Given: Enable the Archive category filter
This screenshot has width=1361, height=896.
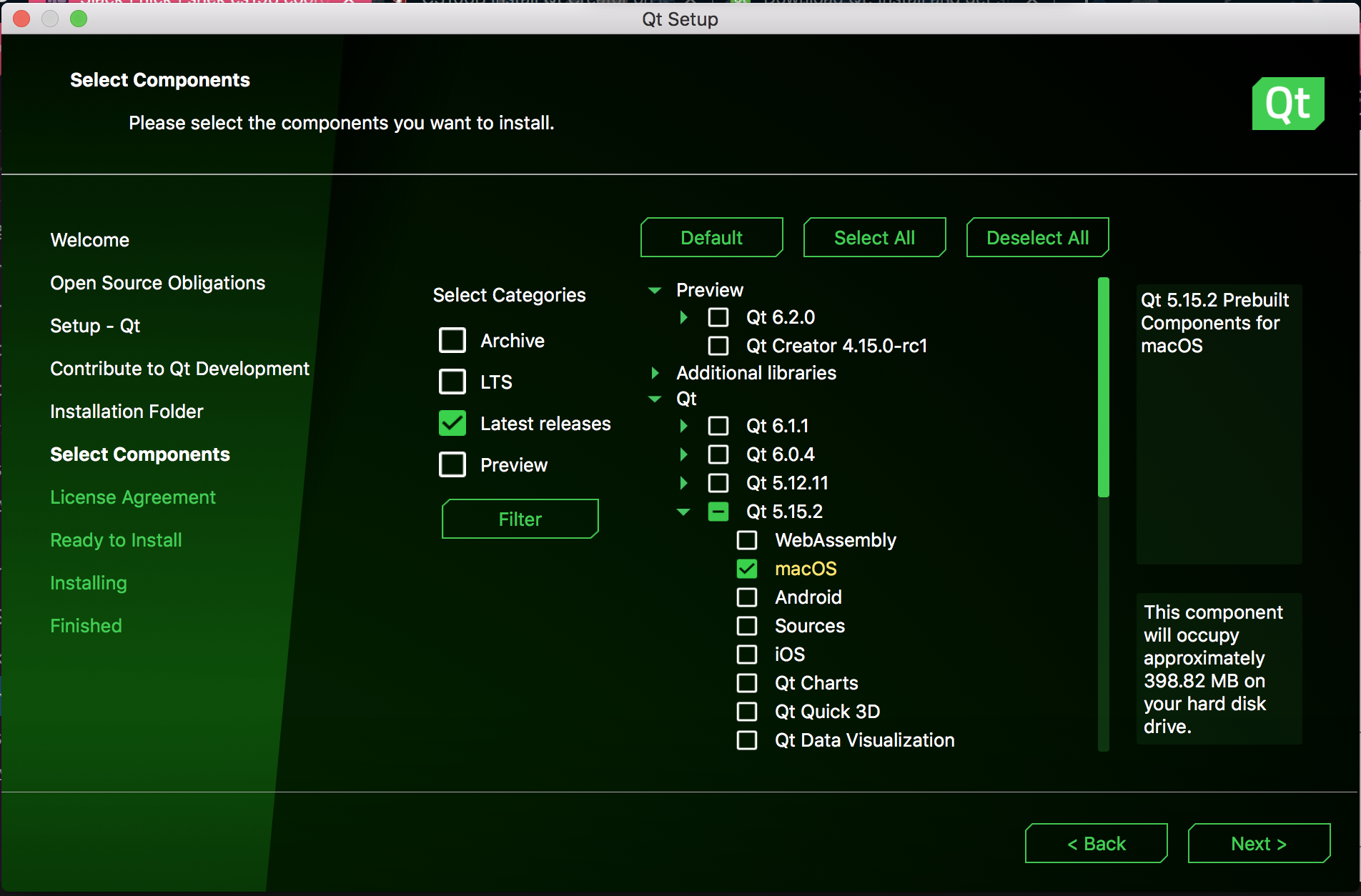Looking at the screenshot, I should (452, 340).
